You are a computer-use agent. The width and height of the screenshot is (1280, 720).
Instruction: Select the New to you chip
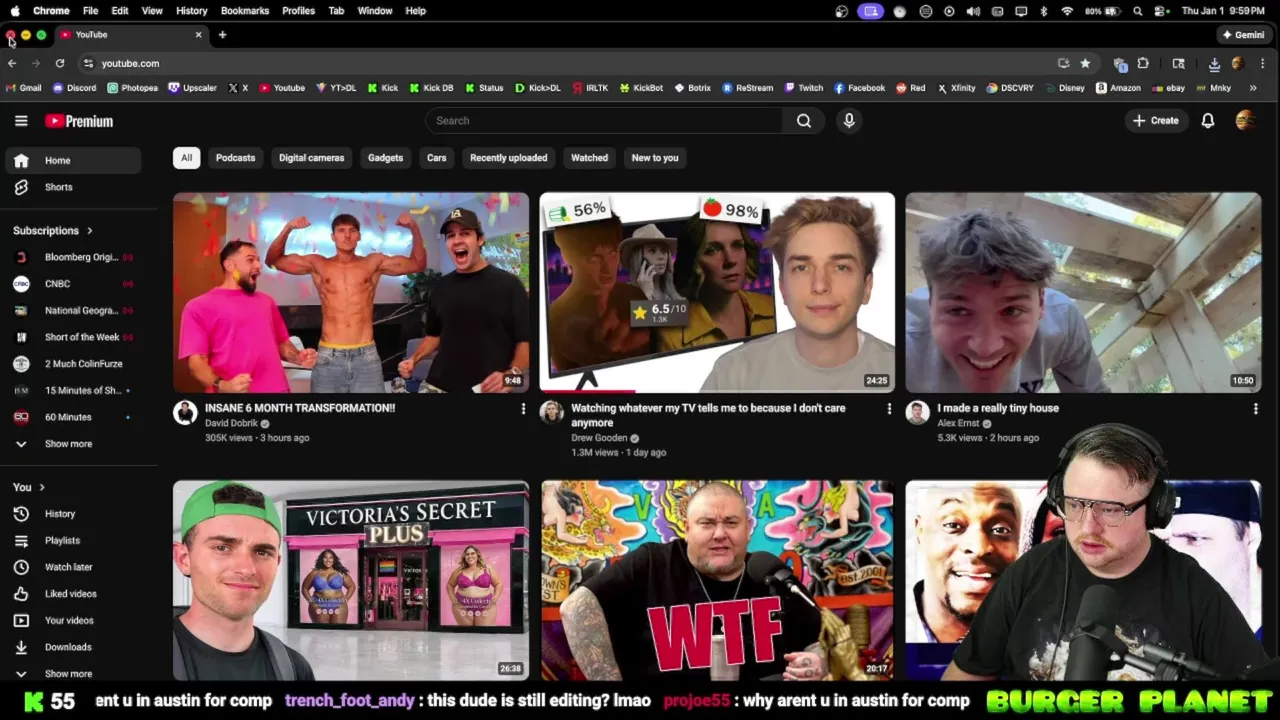point(655,158)
